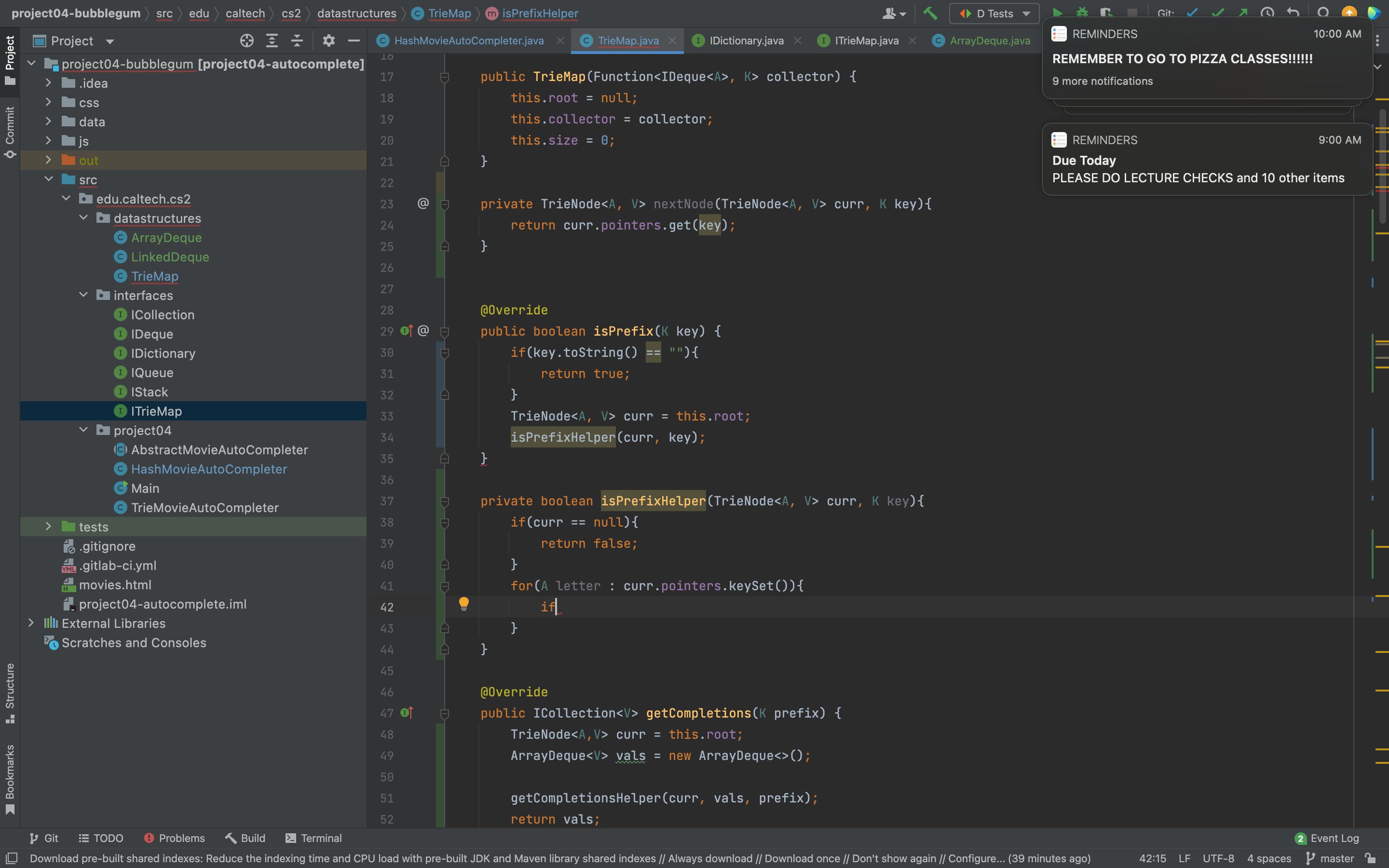Hide the Project panel with the minus icon
The image size is (1389, 868).
pyautogui.click(x=354, y=41)
